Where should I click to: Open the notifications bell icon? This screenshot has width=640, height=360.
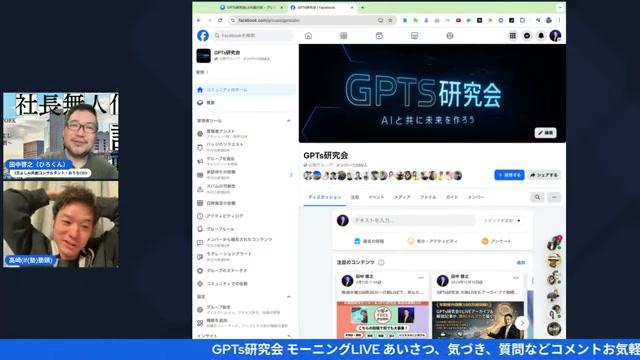[x=541, y=36]
